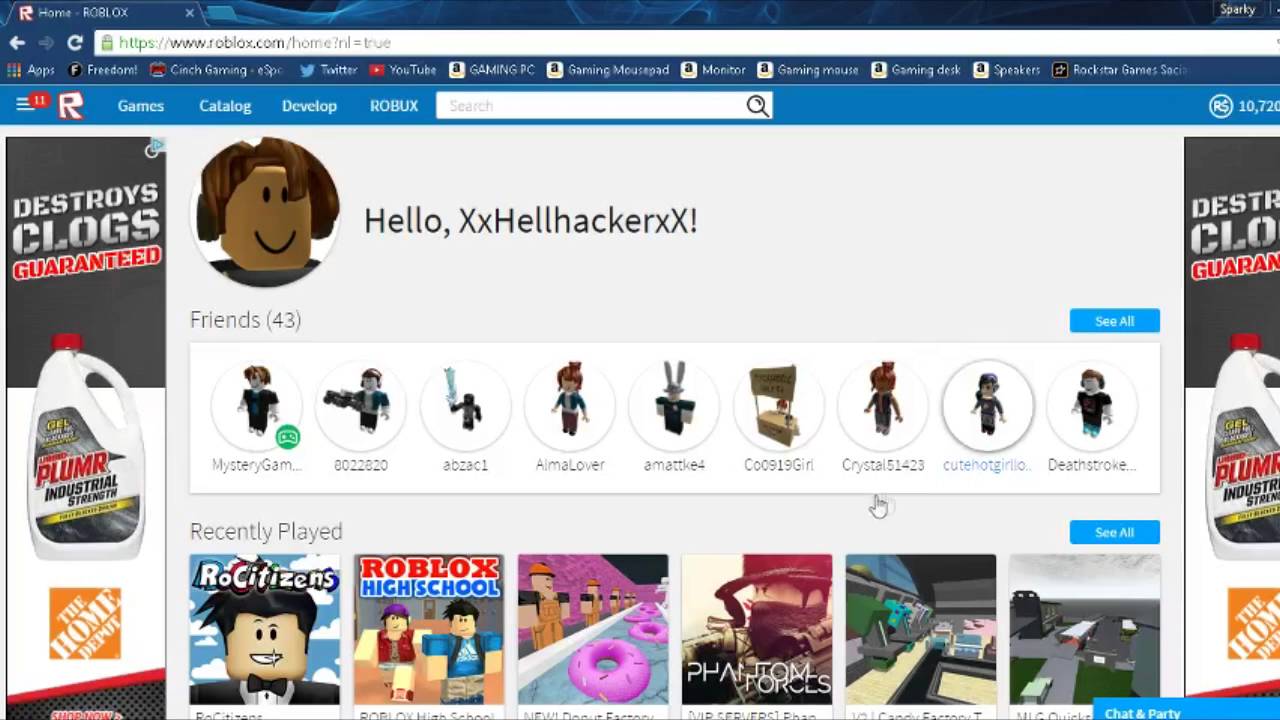Open the ROBLOX High School game thumbnail
Image resolution: width=1280 pixels, height=720 pixels.
429,630
